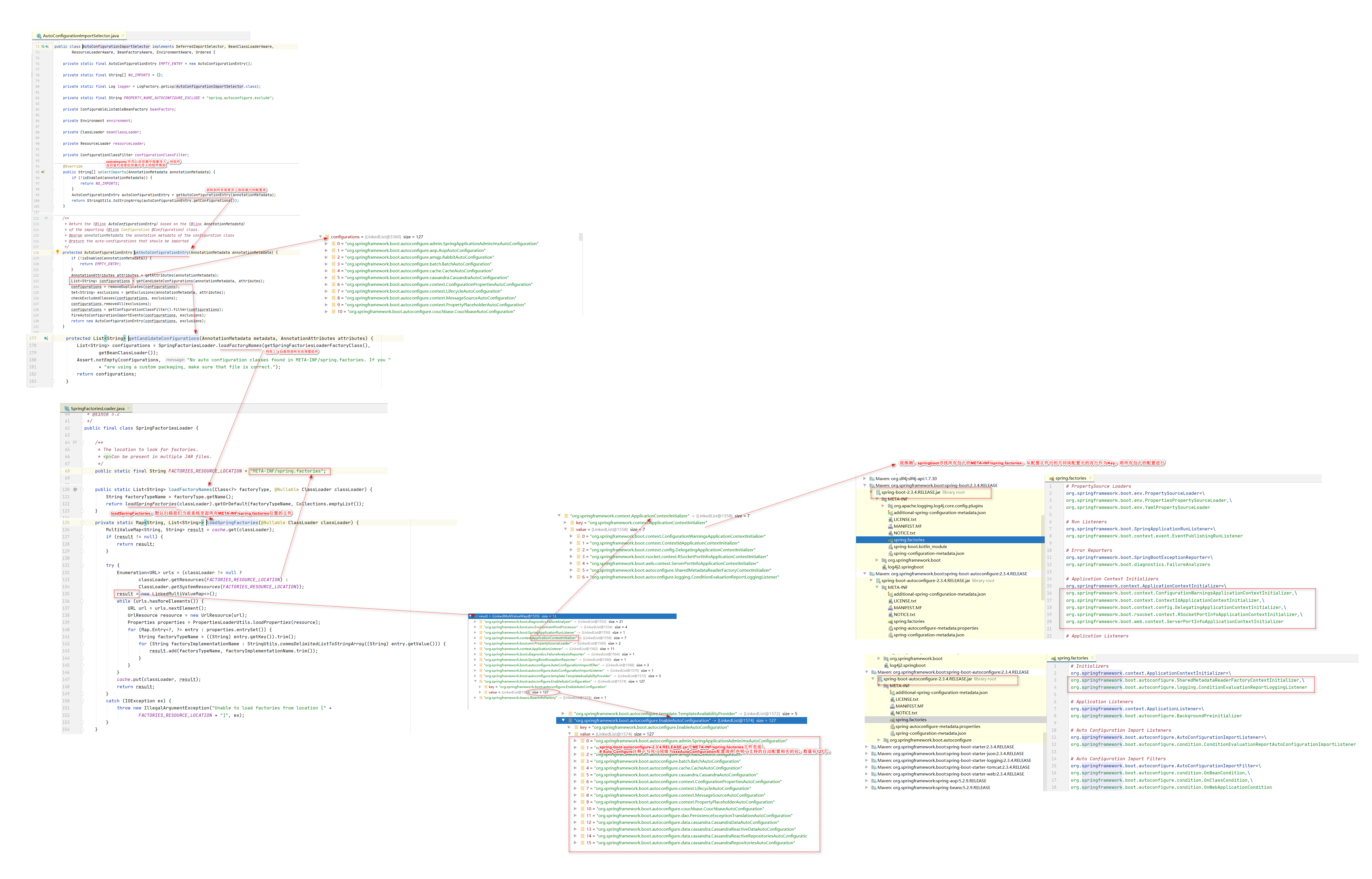1372x879 pixels.
Task: Collapse the configurations LinkedList@3360 debugger node
Action: click(320, 237)
